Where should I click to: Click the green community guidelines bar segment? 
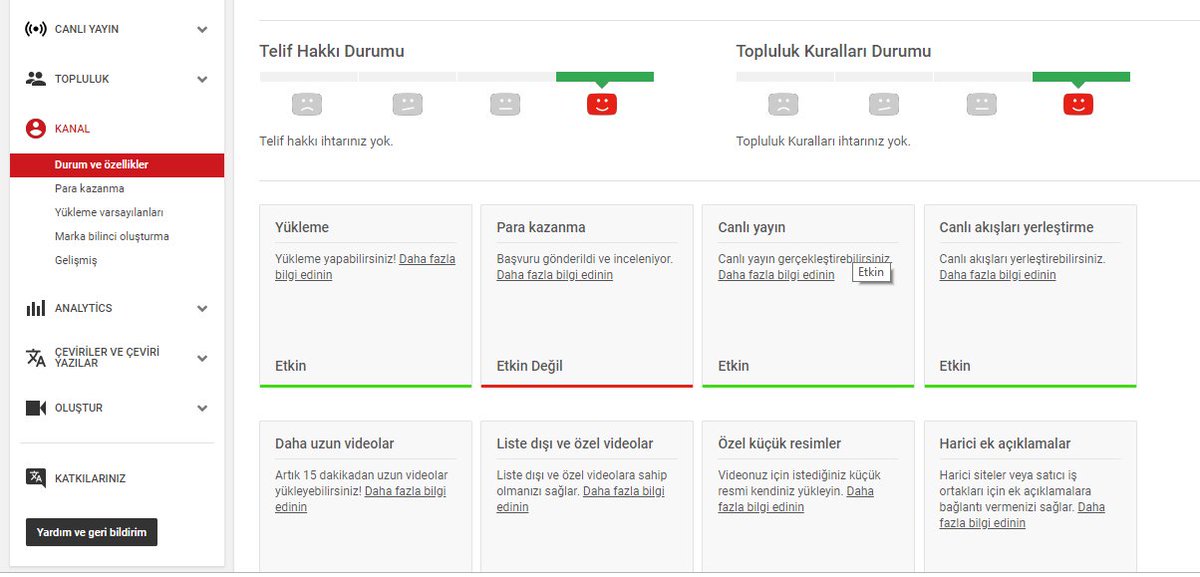(1081, 76)
